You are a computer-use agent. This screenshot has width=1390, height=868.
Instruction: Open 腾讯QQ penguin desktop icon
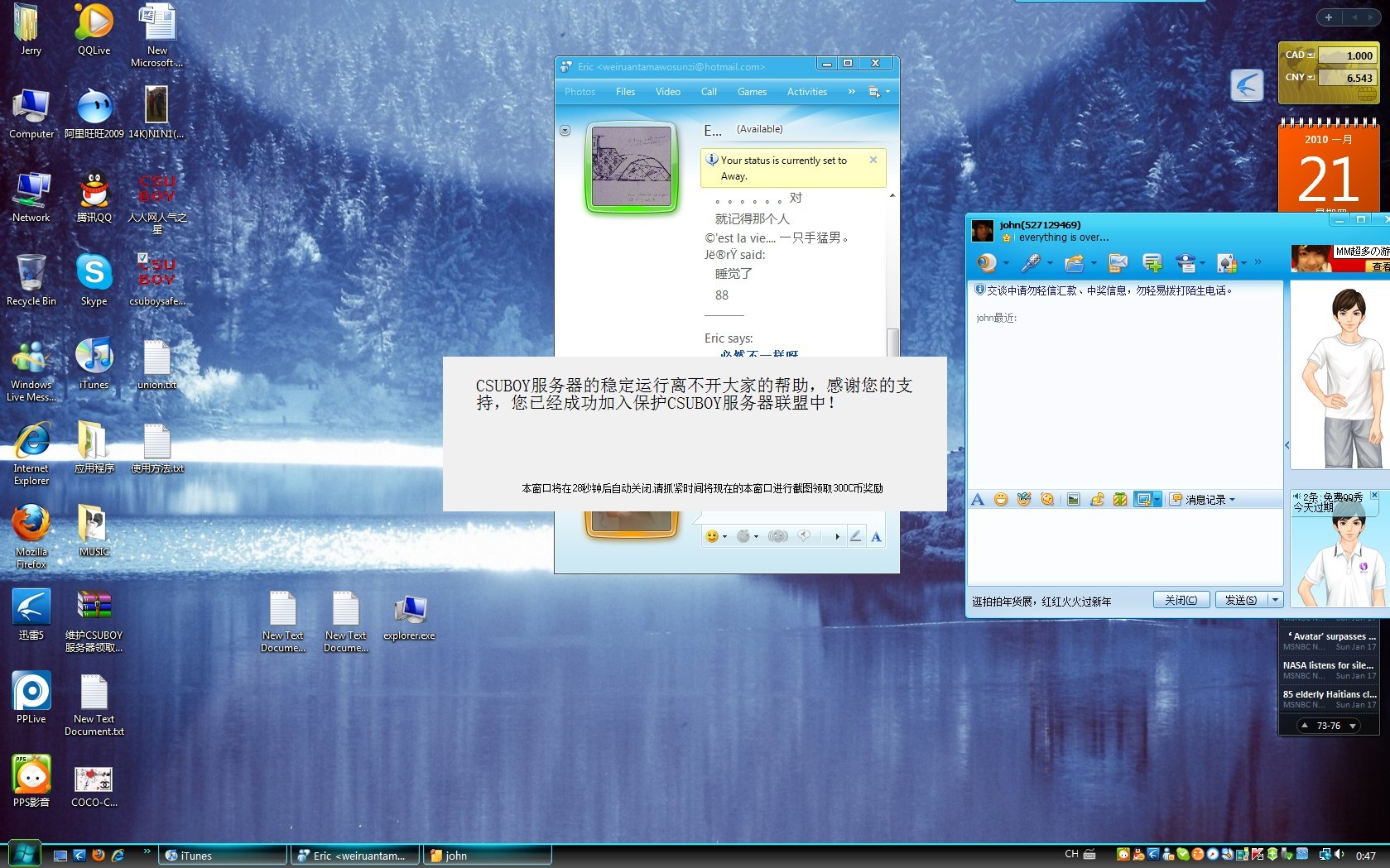click(94, 196)
